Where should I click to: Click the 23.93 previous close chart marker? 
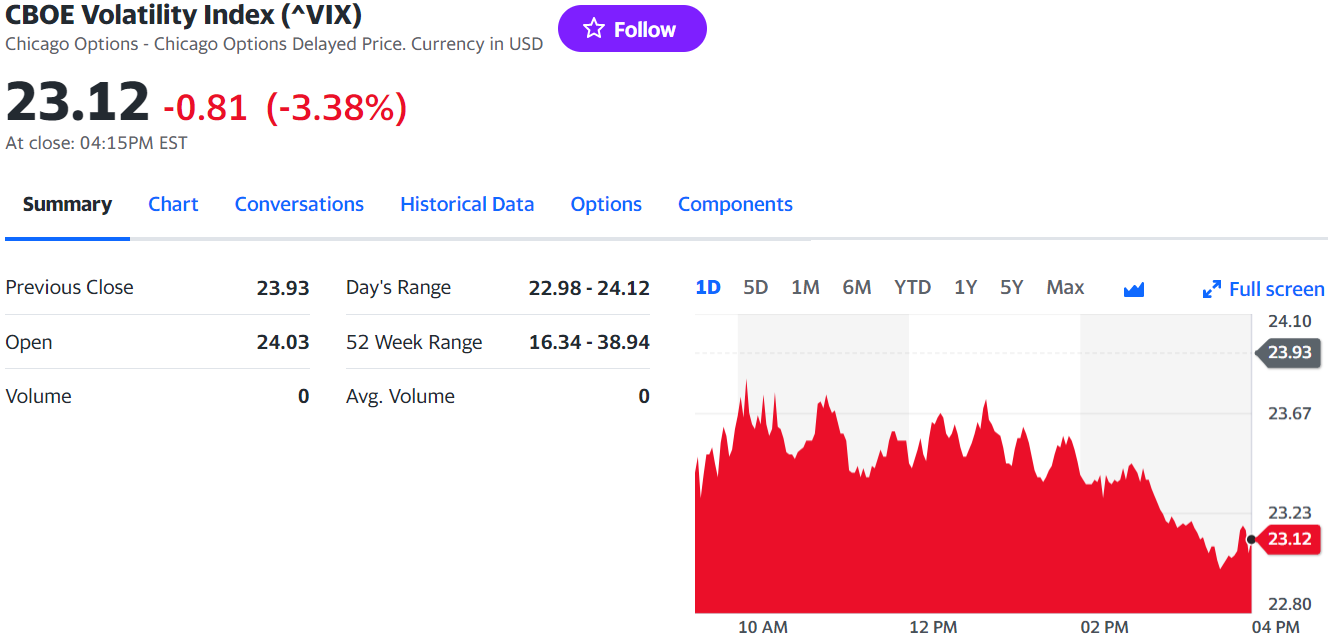pyautogui.click(x=1288, y=352)
